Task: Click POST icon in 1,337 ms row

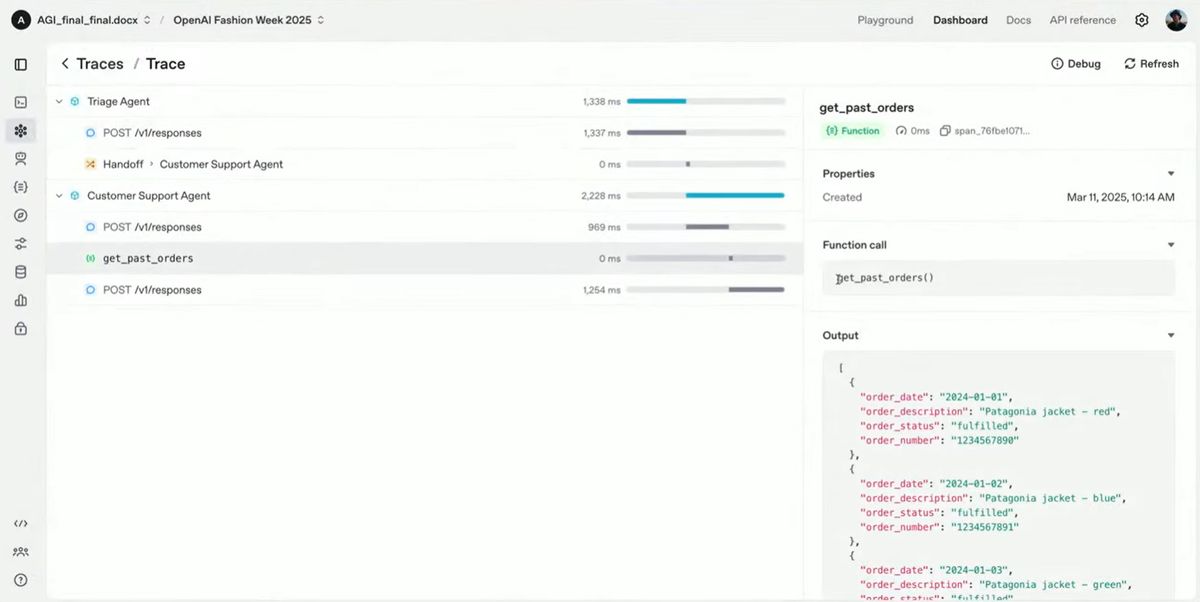Action: (90, 132)
